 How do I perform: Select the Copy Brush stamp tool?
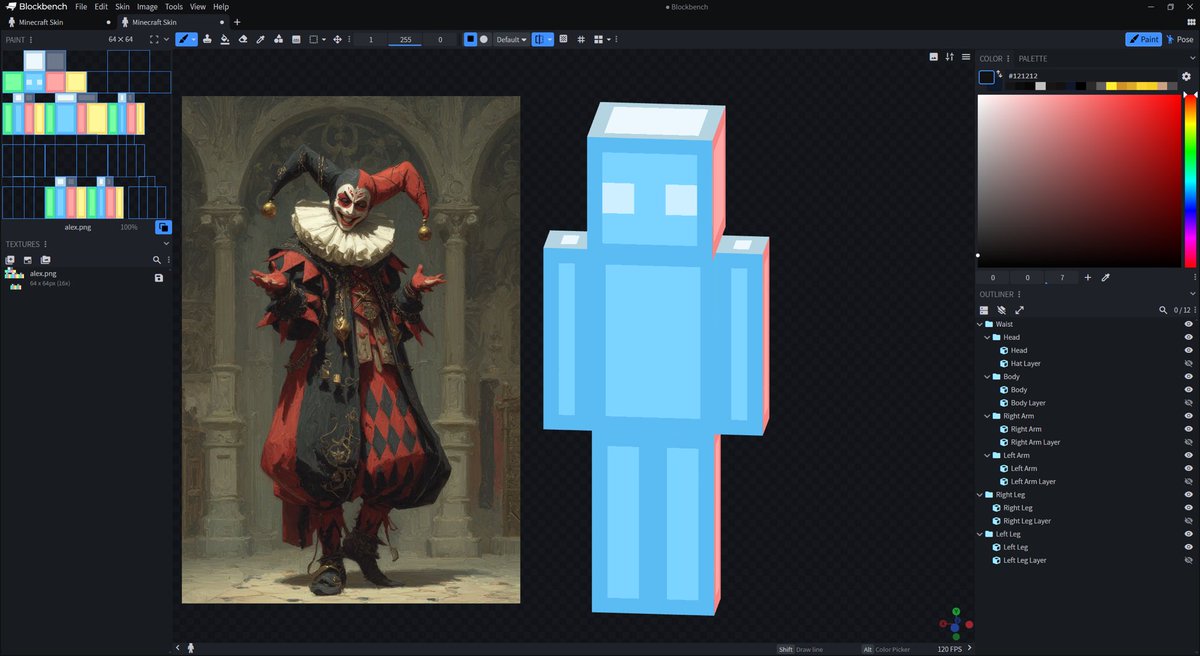(x=206, y=39)
